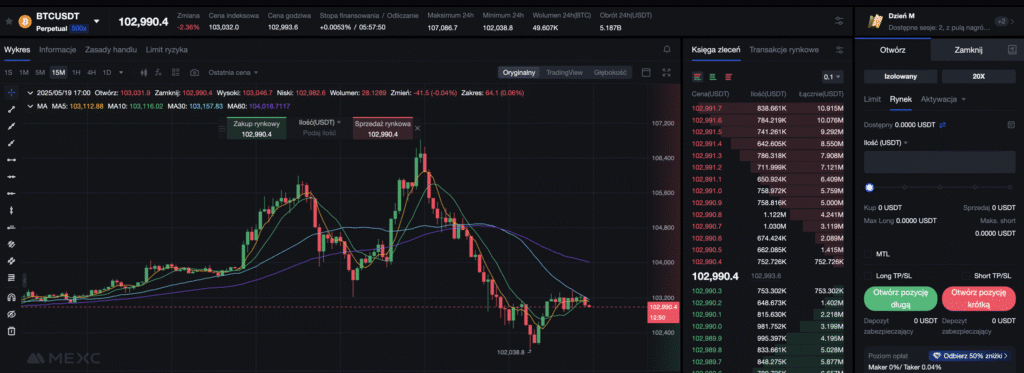Open chart Ilość(USDT) unit dropdown
1024x373 pixels.
pos(320,122)
